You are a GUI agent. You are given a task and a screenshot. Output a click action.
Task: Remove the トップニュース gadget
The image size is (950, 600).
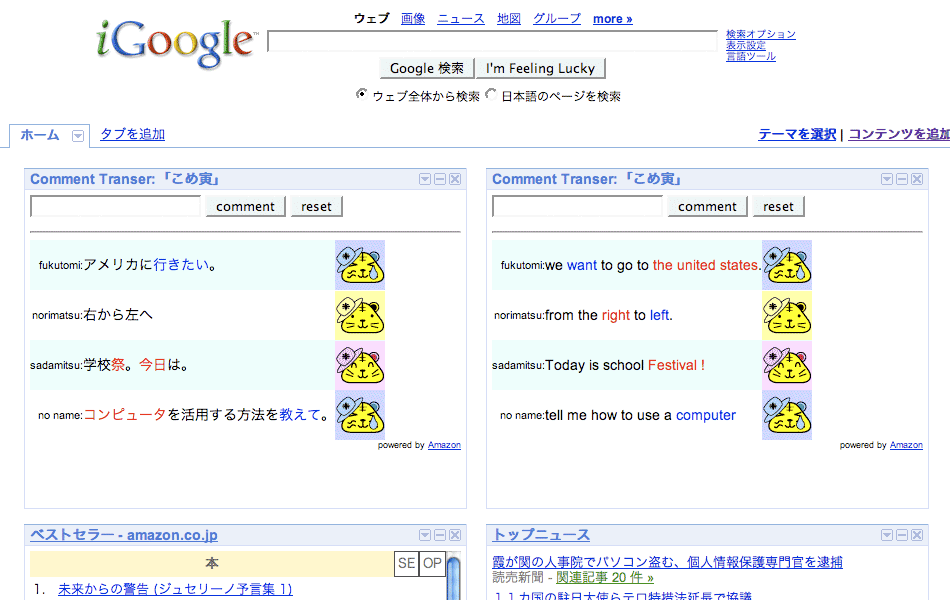(x=917, y=535)
